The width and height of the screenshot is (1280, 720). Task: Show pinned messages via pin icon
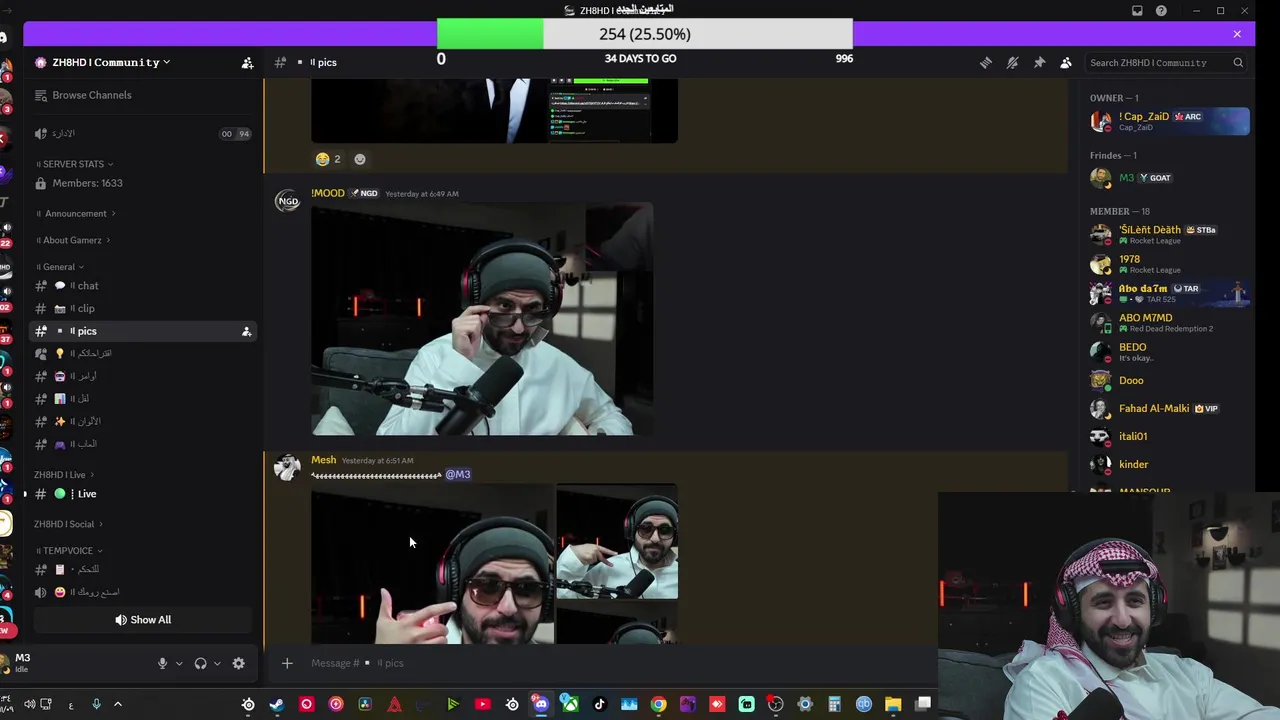[1039, 62]
